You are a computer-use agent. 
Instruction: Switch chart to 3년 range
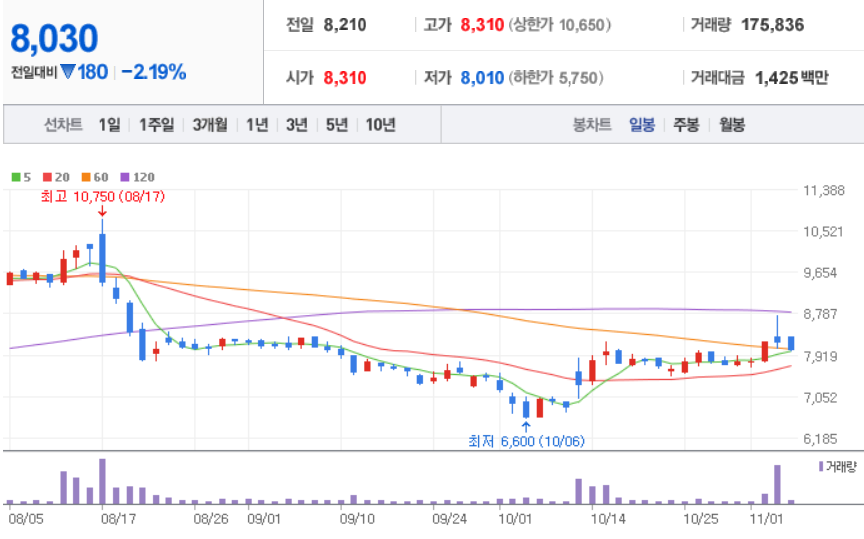296,125
